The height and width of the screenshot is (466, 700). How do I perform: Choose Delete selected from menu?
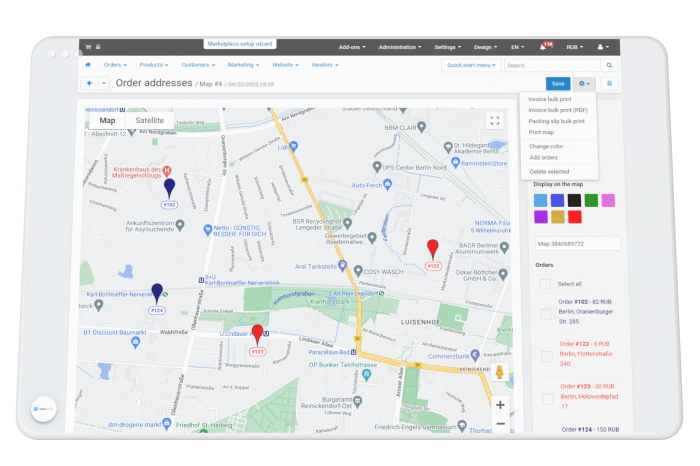550,171
